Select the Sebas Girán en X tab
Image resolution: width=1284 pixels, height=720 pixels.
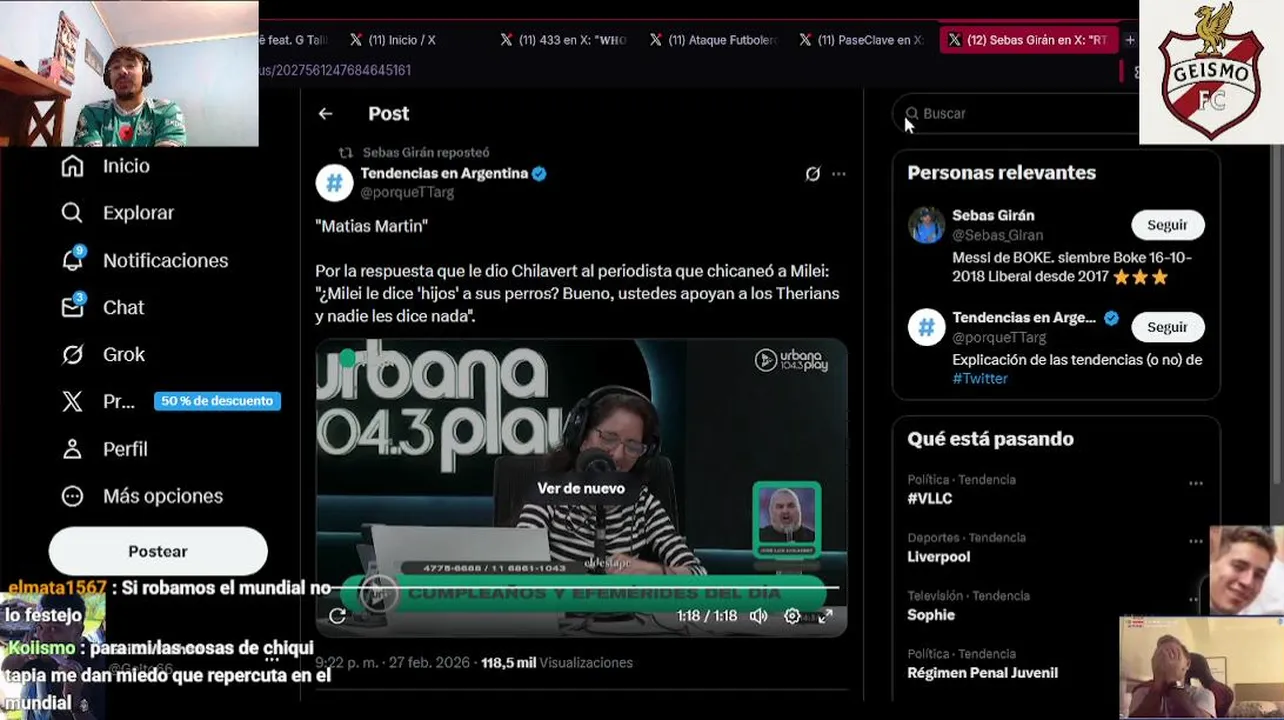[x=1029, y=40]
